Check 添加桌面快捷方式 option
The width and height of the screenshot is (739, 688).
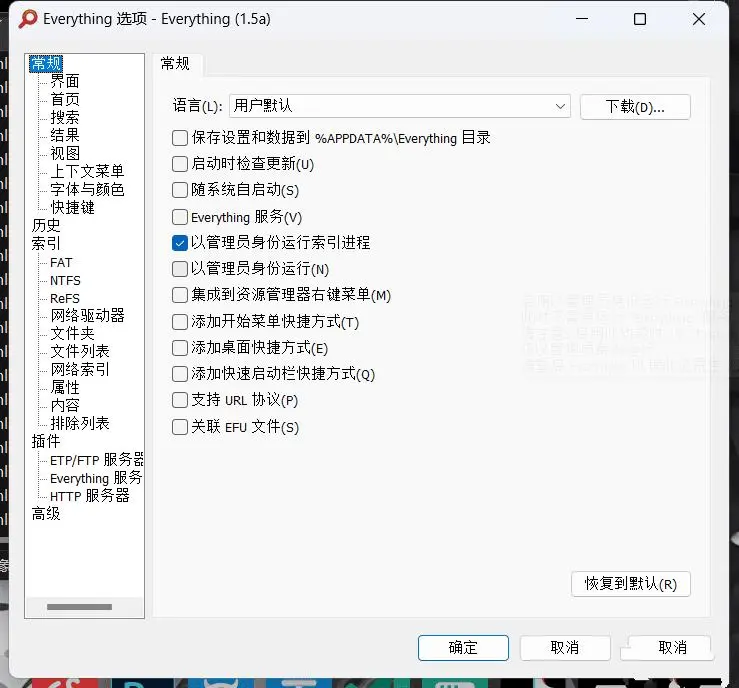click(180, 348)
